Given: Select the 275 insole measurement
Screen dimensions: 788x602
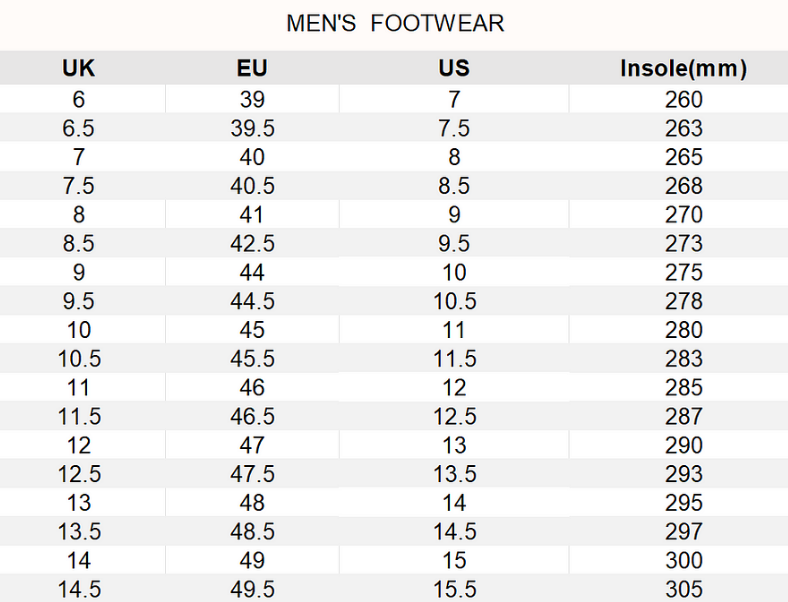Looking at the screenshot, I should click(x=683, y=272).
